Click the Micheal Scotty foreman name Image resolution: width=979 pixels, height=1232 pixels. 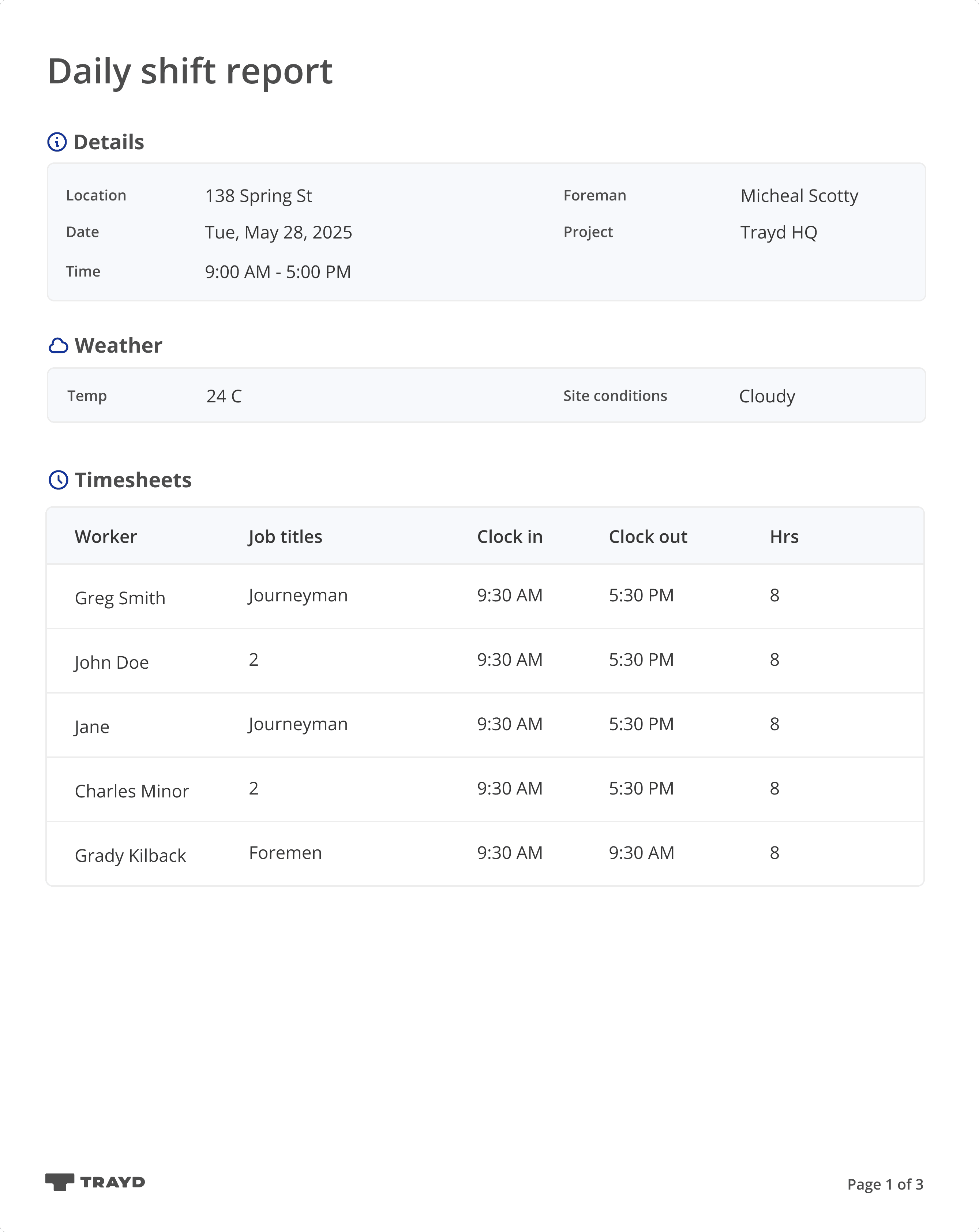pyautogui.click(x=799, y=196)
